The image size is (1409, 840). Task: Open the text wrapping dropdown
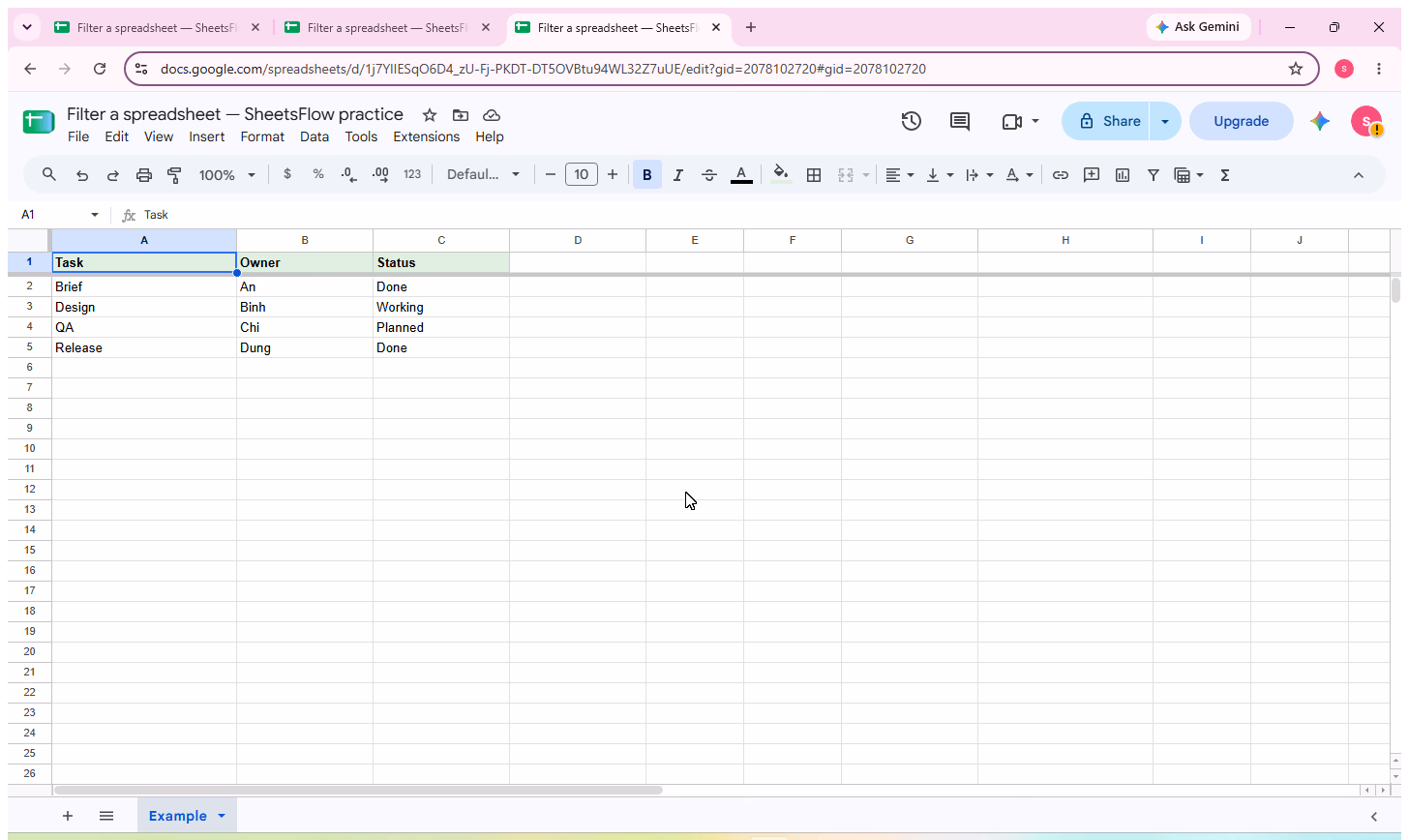point(979,175)
